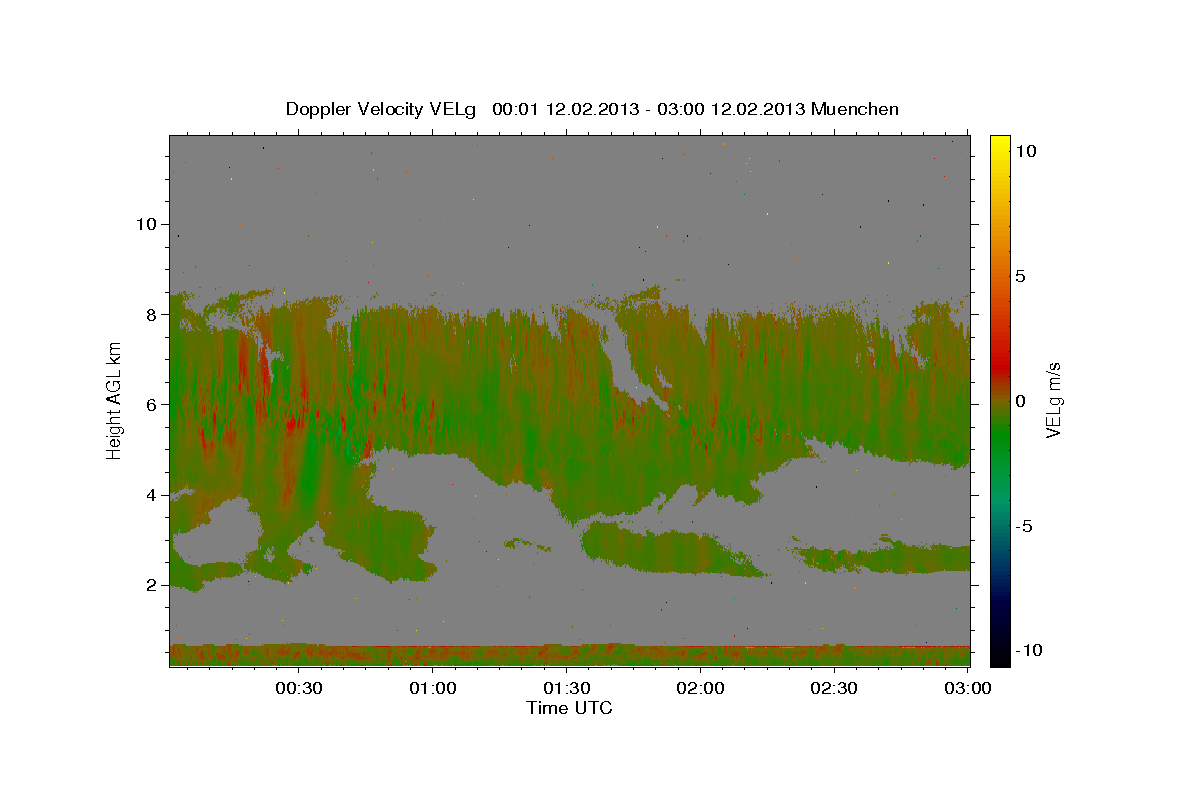This screenshot has height=800, width=1200.
Task: Click the 01:00 time tick label
Action: 433,689
